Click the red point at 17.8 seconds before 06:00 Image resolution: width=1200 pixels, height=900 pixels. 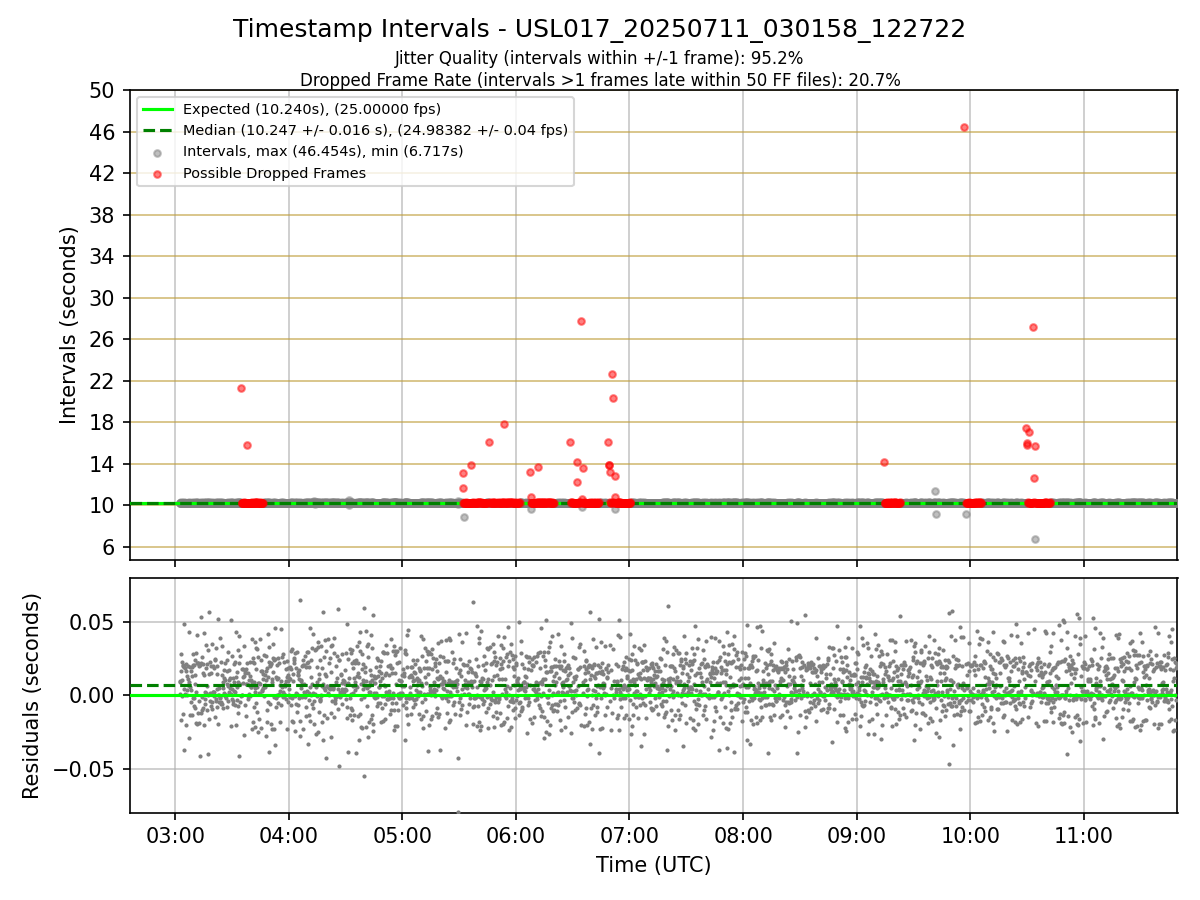(504, 424)
